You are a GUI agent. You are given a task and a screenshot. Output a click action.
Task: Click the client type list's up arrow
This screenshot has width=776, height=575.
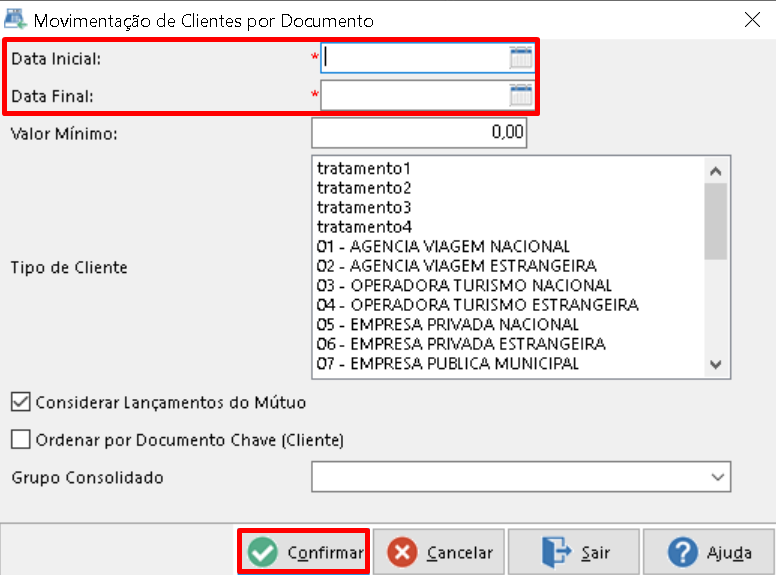coord(716,171)
